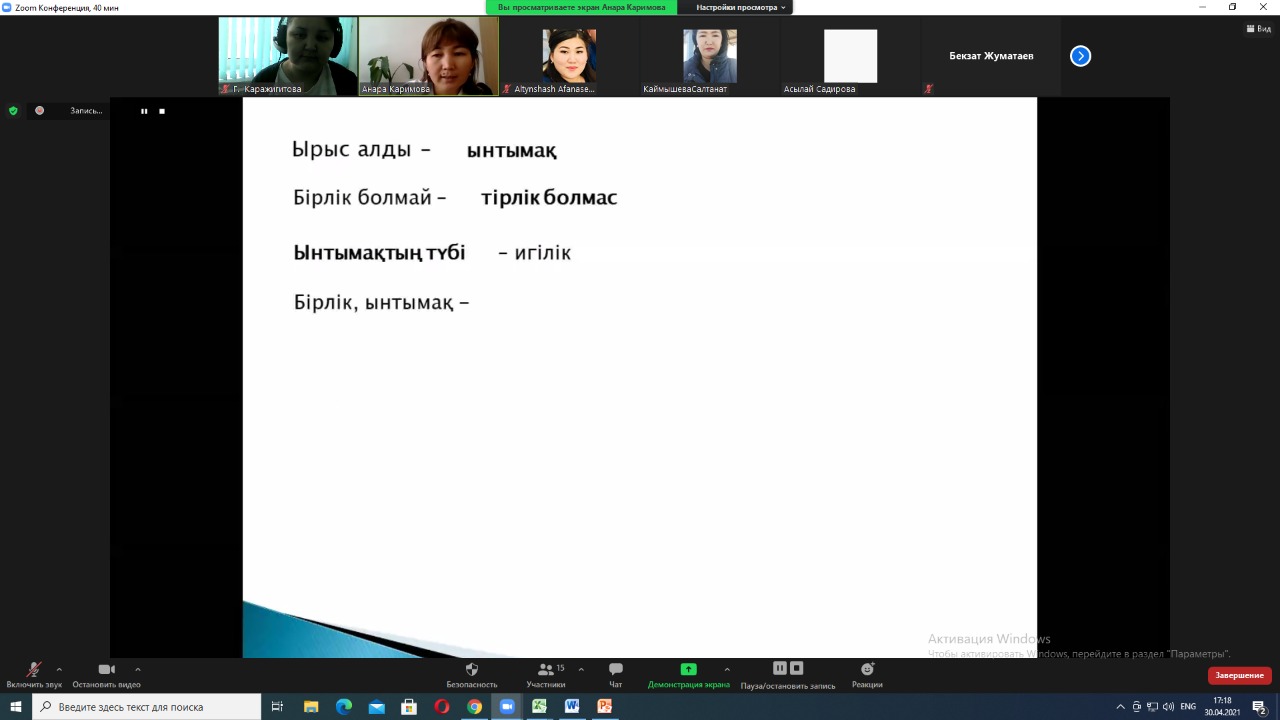Click red Завершение end meeting button
This screenshot has height=720, width=1280.
pos(1240,675)
